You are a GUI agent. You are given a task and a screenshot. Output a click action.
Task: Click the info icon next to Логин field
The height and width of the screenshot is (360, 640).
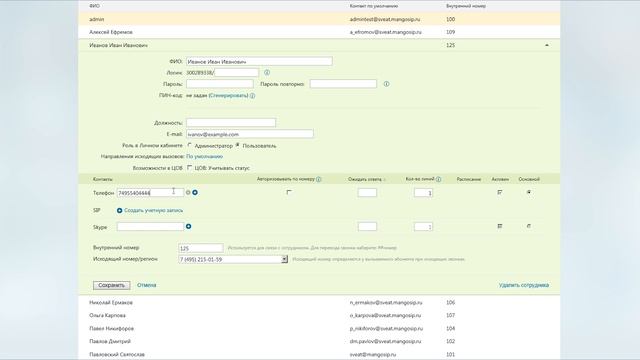(267, 72)
